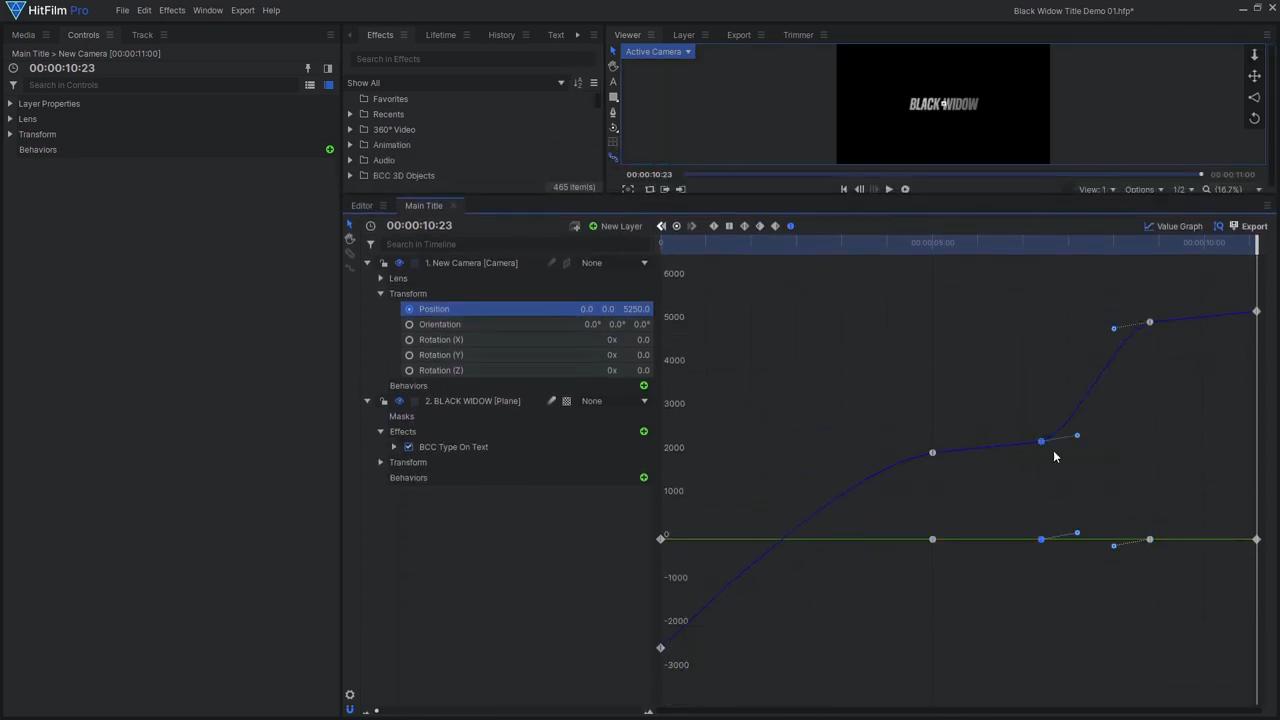Add a behavior to layer 1 in timeline

tap(644, 386)
